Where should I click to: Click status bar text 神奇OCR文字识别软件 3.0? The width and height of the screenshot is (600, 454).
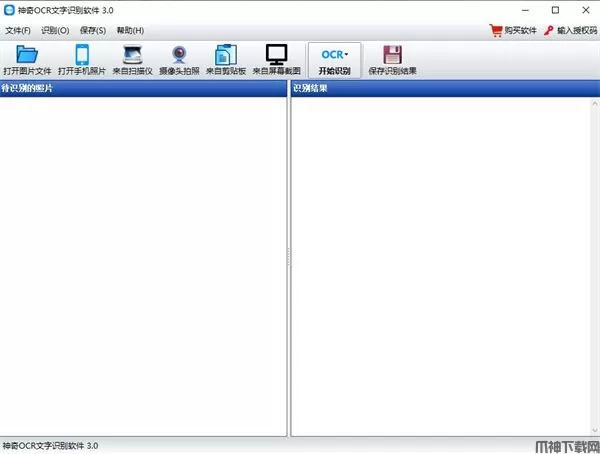[51, 446]
